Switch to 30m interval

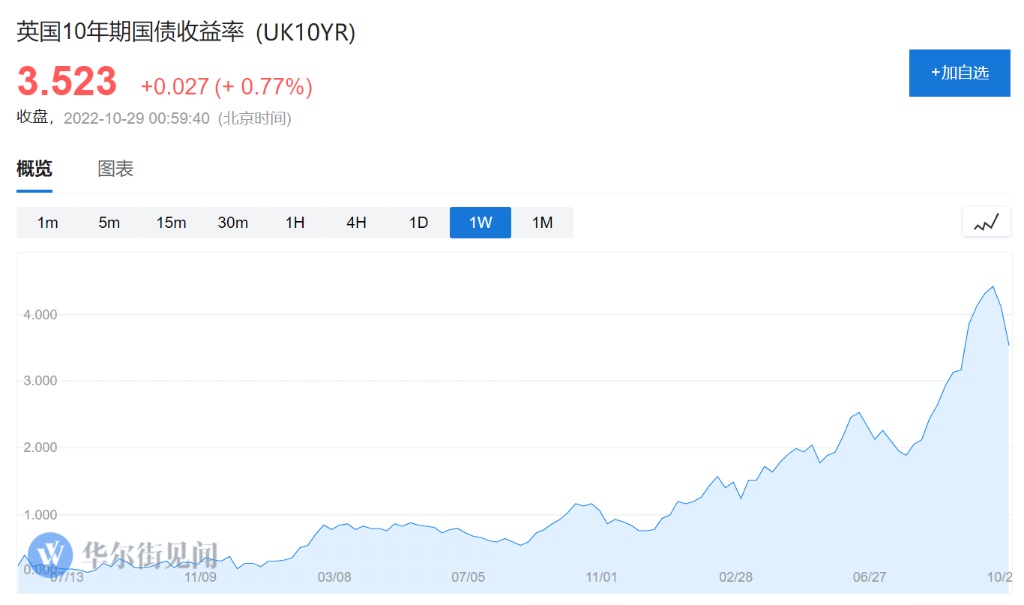pos(233,222)
